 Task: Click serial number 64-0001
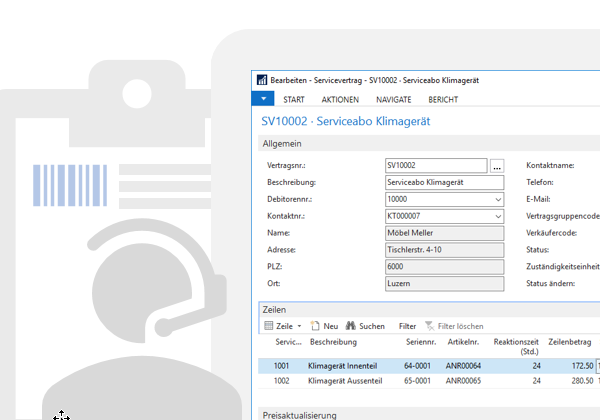(417, 366)
